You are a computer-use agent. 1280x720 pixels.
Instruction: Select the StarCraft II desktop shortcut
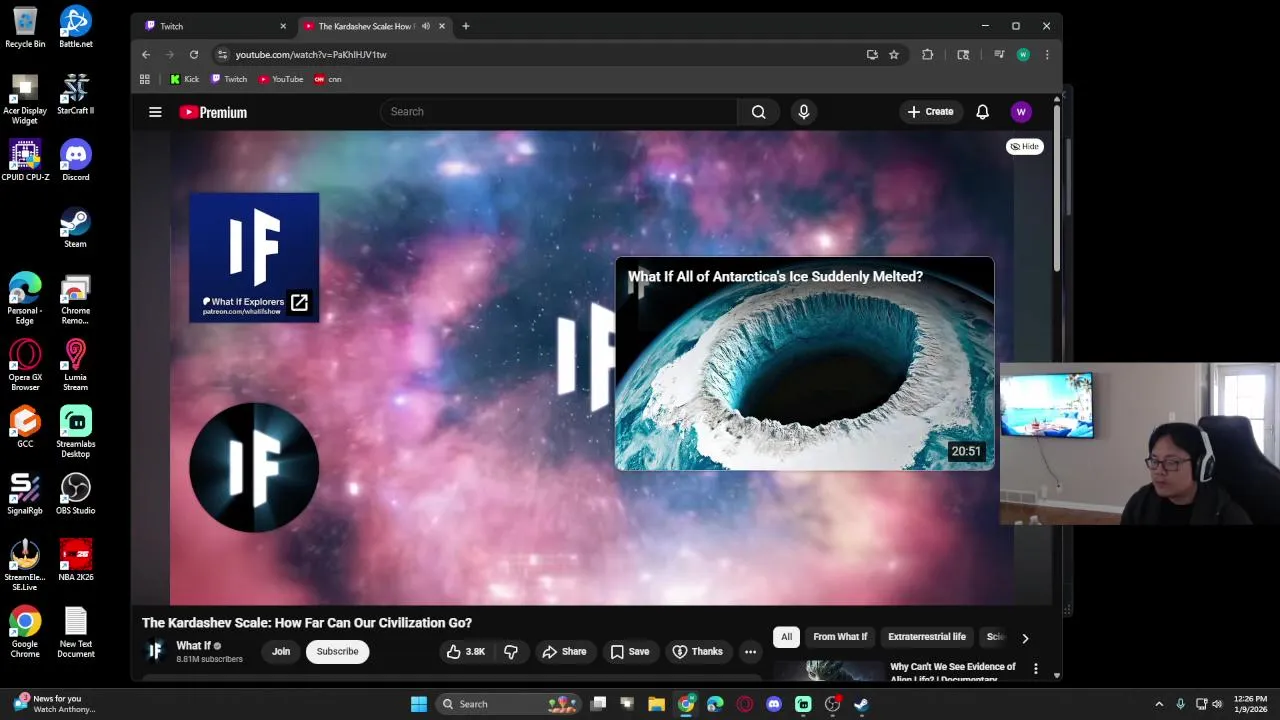pyautogui.click(x=76, y=94)
